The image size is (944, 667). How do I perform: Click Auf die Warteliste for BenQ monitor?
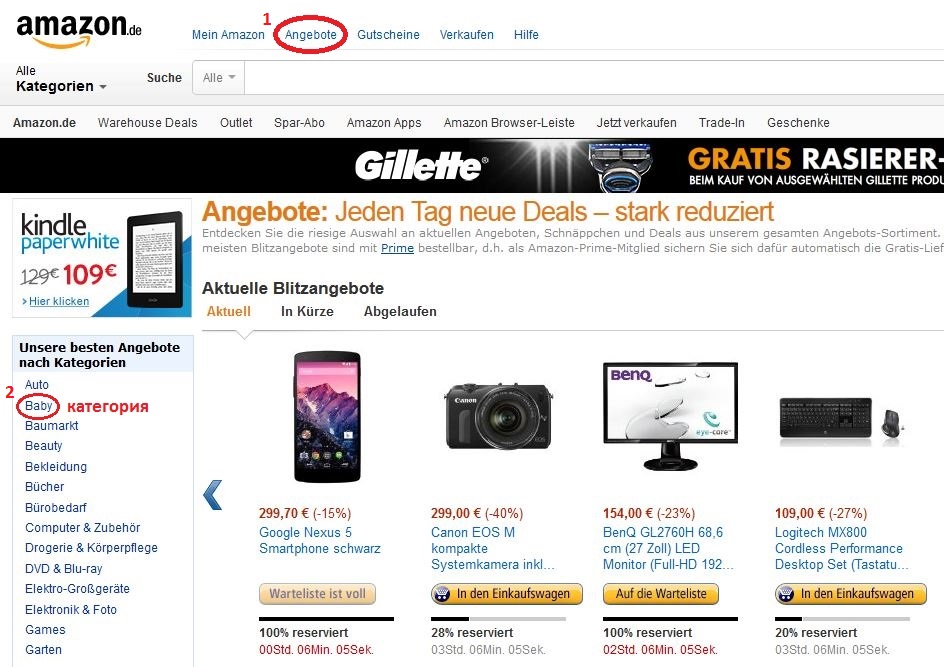coord(661,594)
